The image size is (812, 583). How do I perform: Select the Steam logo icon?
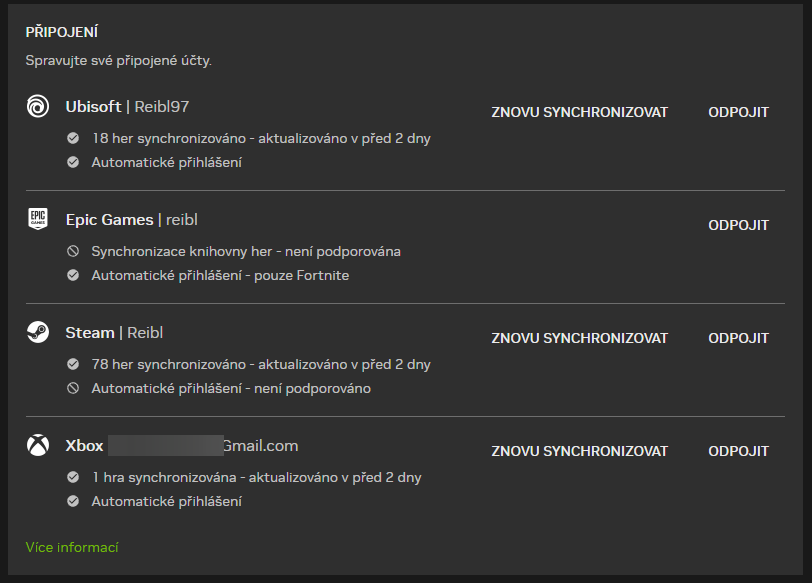tap(37, 332)
